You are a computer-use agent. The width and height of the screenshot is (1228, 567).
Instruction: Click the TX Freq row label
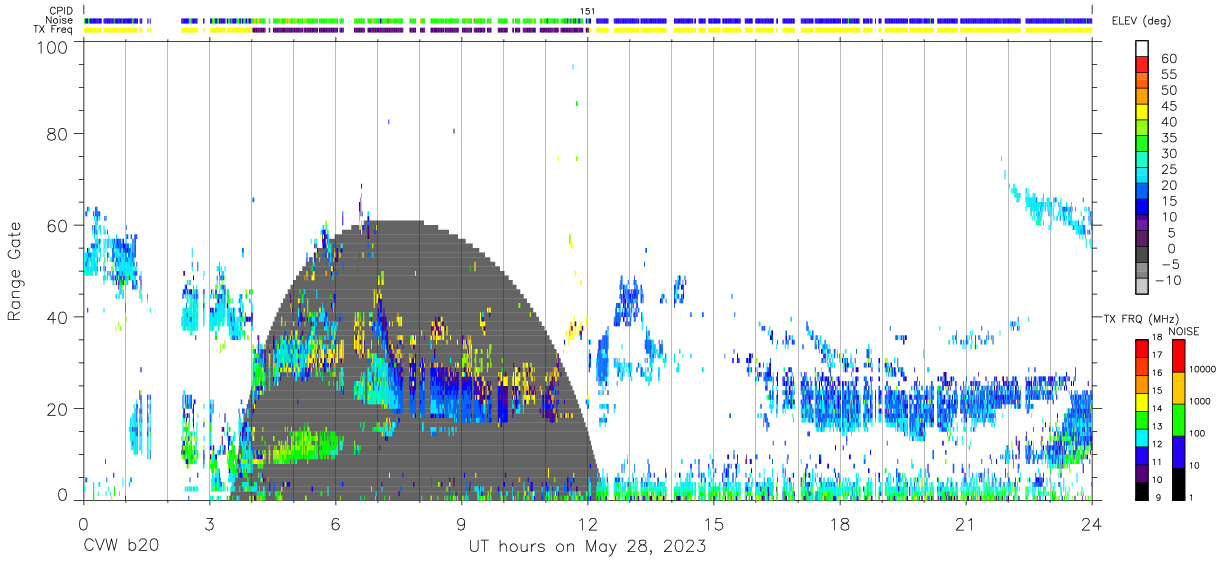[53, 30]
